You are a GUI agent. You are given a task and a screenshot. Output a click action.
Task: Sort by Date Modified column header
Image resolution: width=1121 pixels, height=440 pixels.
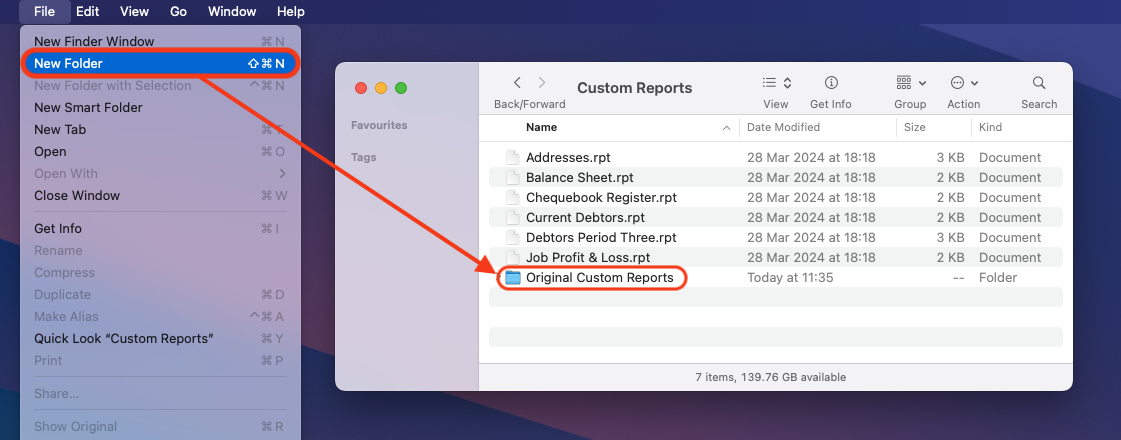[x=784, y=127]
